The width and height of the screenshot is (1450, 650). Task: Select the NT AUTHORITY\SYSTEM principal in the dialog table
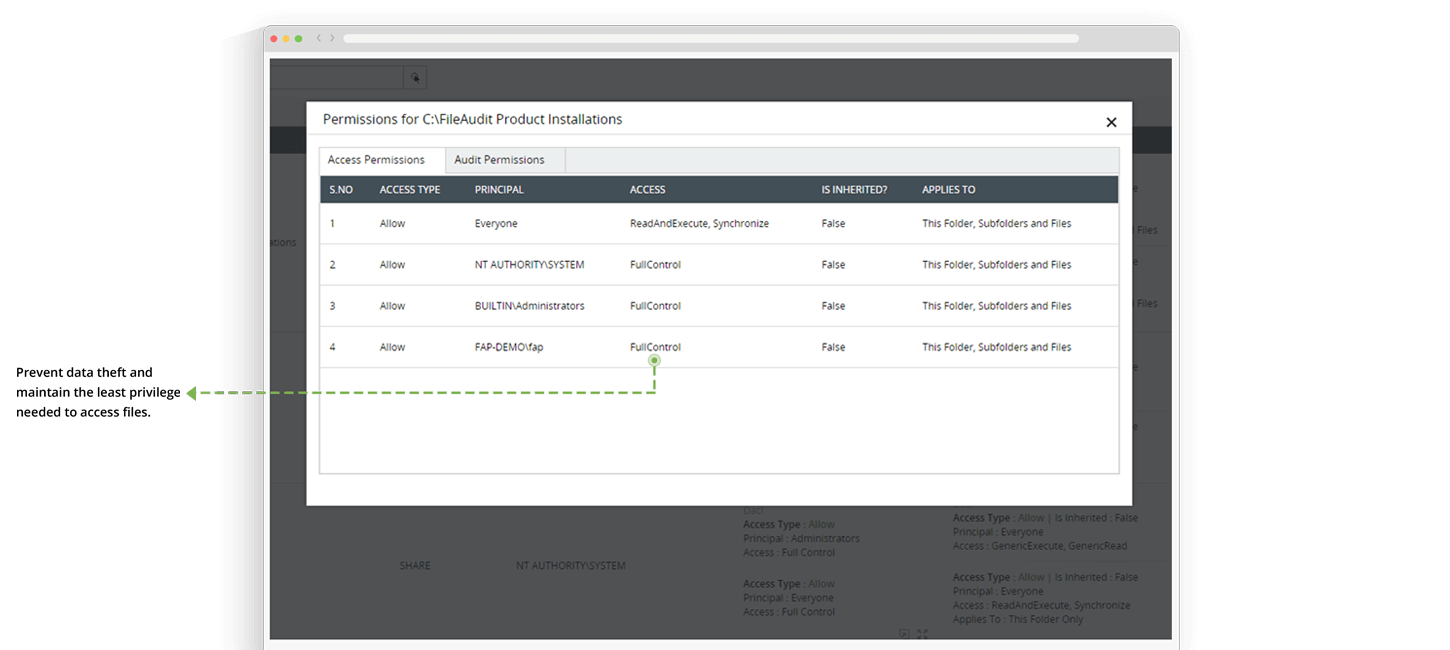[x=529, y=265]
